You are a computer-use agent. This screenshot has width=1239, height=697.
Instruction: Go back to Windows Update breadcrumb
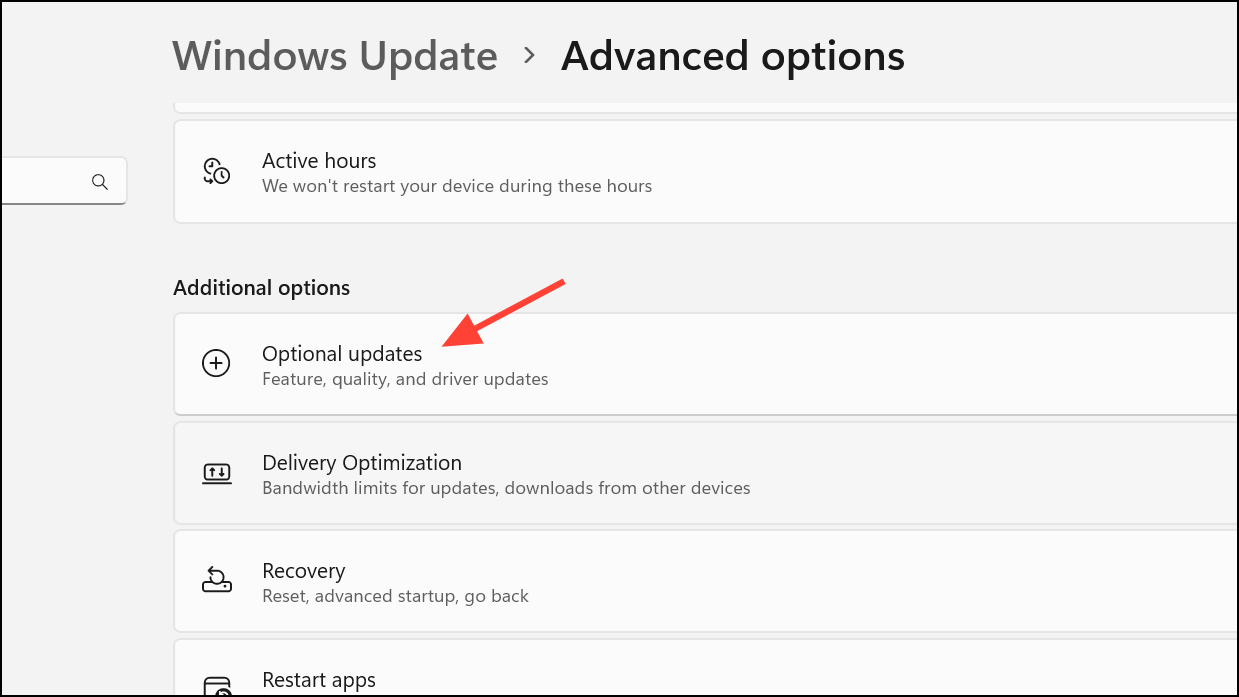click(x=335, y=55)
